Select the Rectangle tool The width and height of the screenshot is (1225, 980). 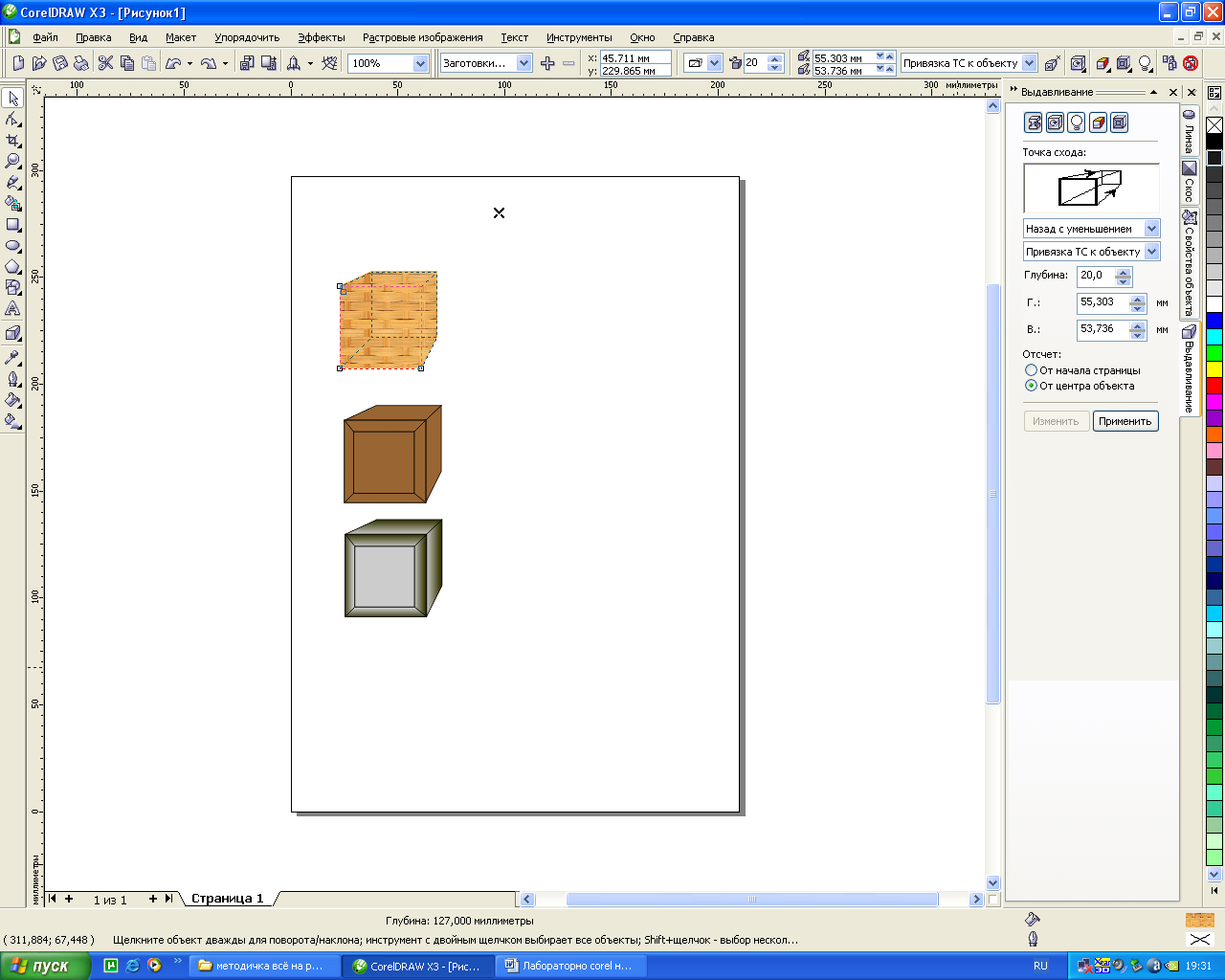(12, 225)
